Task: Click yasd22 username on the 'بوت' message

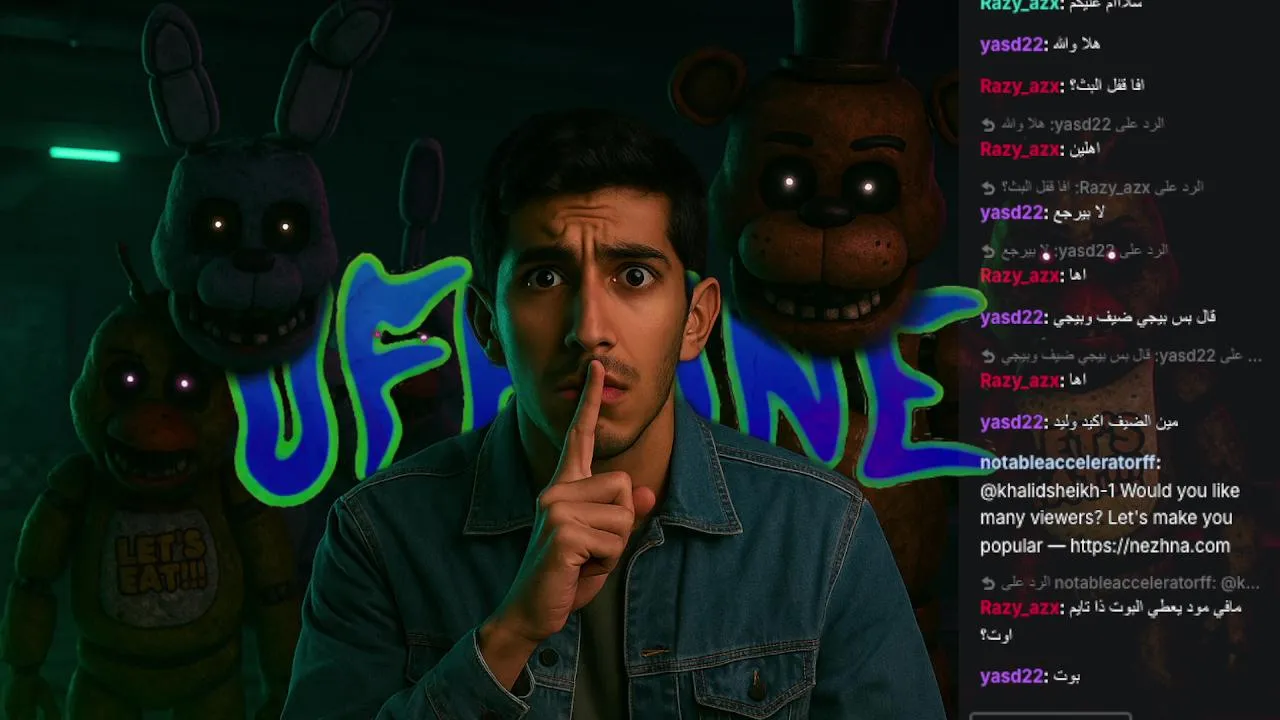Action: (1012, 677)
